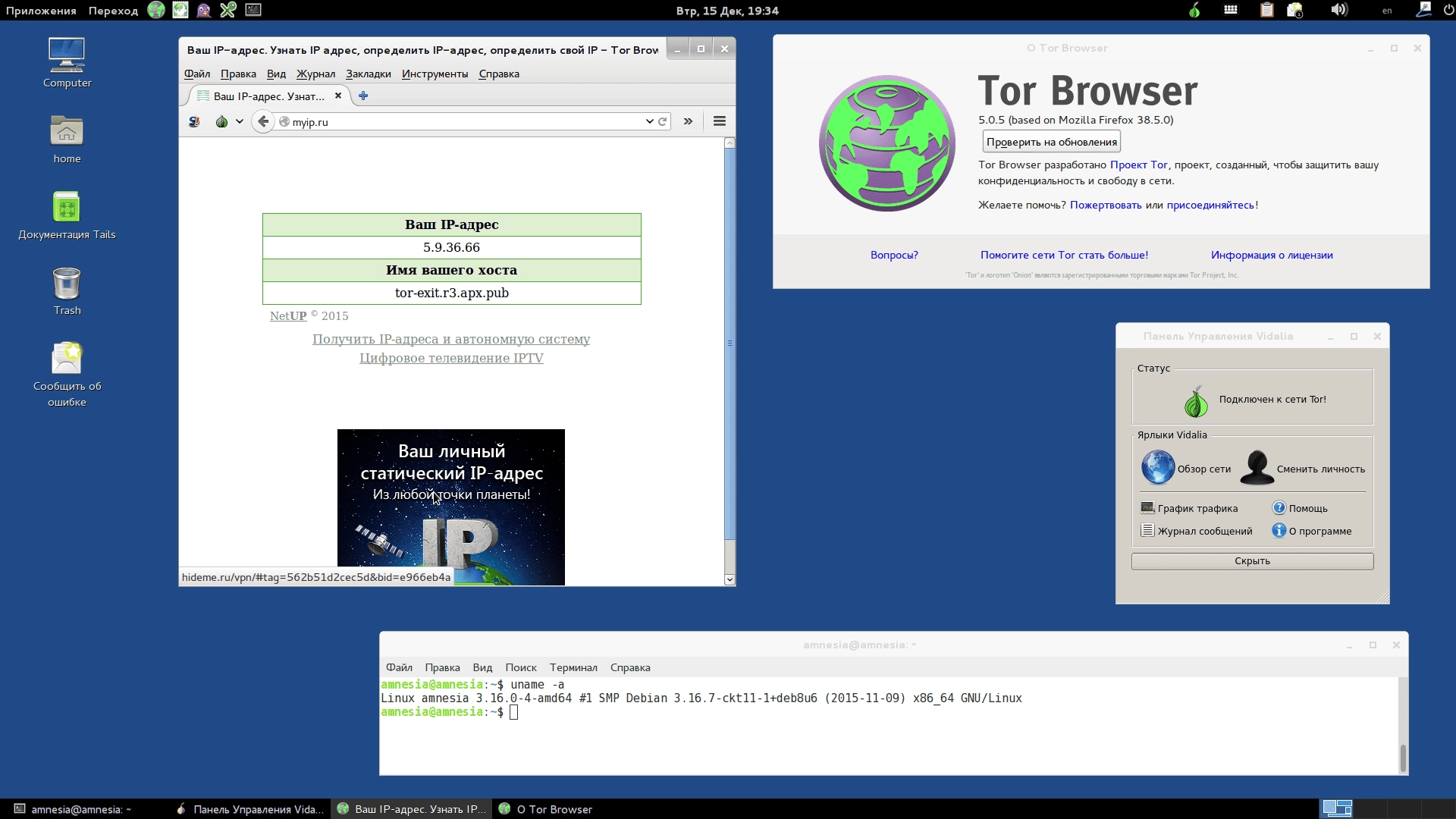This screenshot has height=819, width=1456.
Task: Open the Computer desktop icon
Action: coord(67,63)
